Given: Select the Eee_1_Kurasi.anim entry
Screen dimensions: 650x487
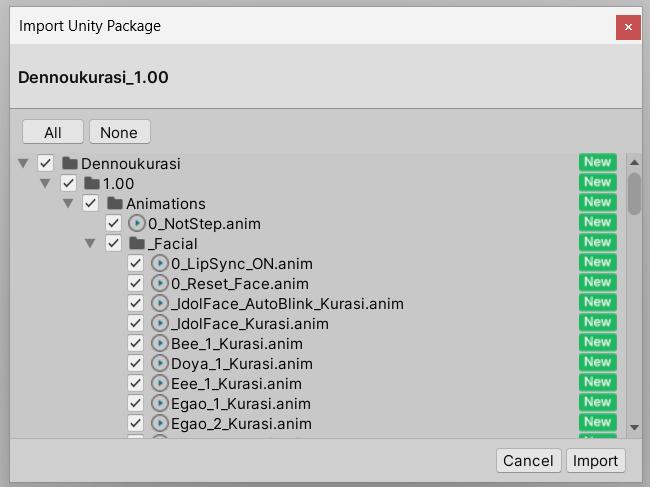Looking at the screenshot, I should [236, 383].
